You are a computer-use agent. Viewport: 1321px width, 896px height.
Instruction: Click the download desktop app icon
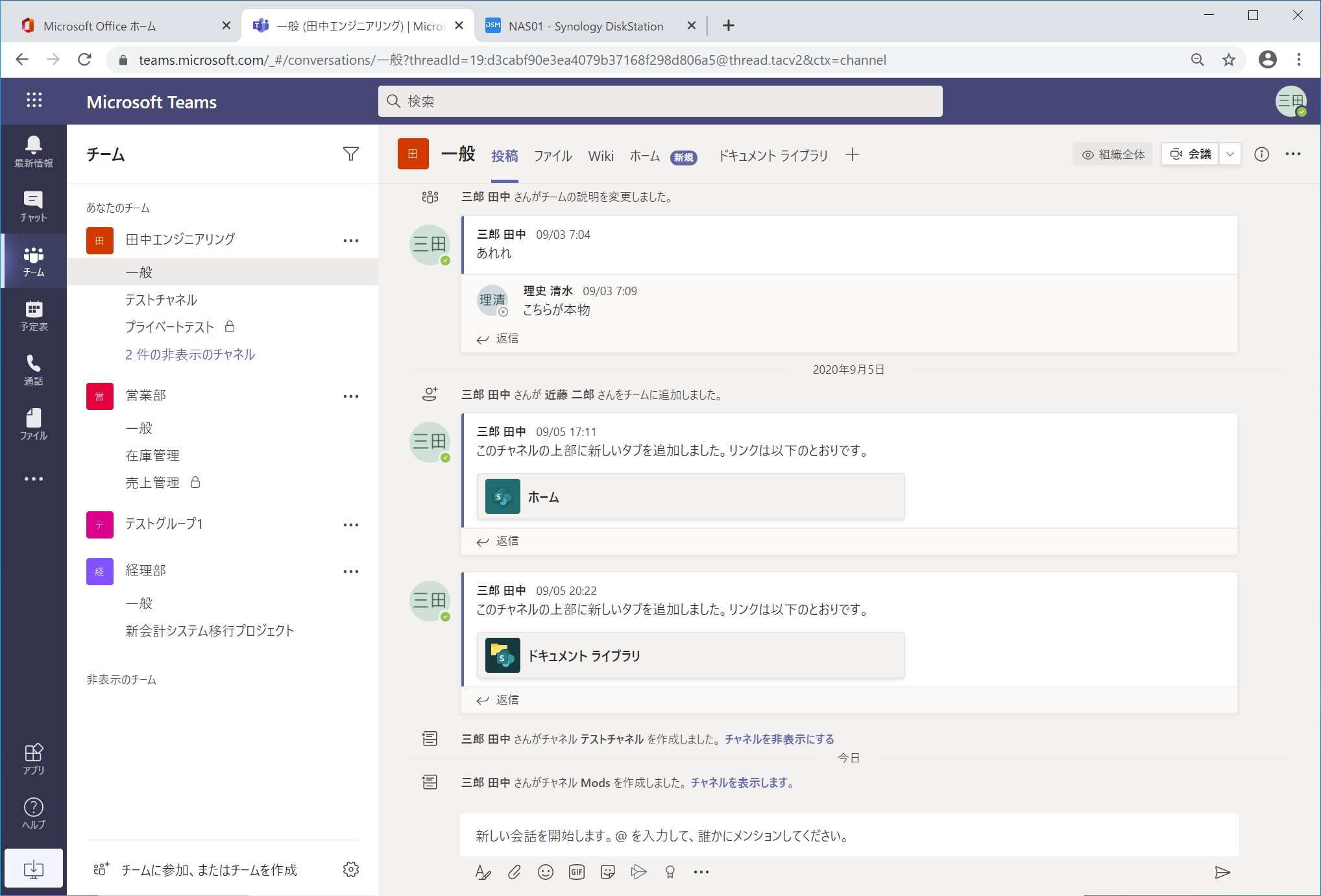34,868
